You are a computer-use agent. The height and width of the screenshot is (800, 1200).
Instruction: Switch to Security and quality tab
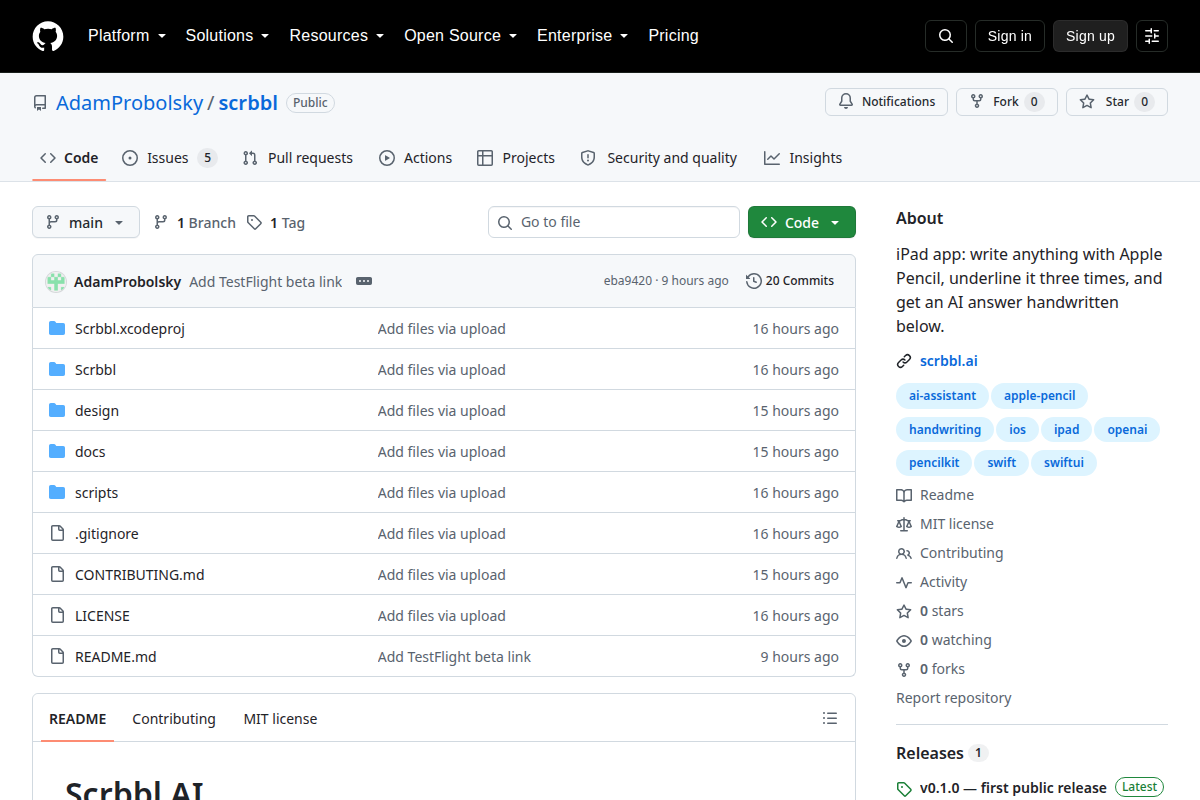(x=659, y=158)
